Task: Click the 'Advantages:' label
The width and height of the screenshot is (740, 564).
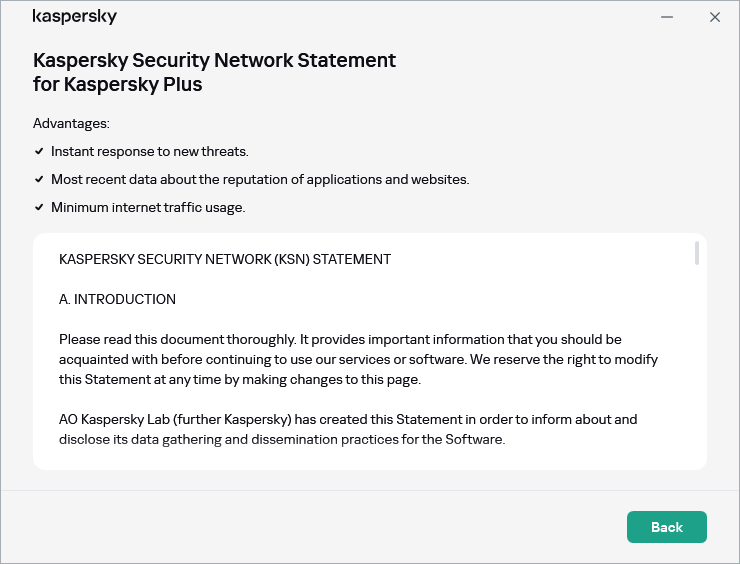Action: [x=71, y=123]
